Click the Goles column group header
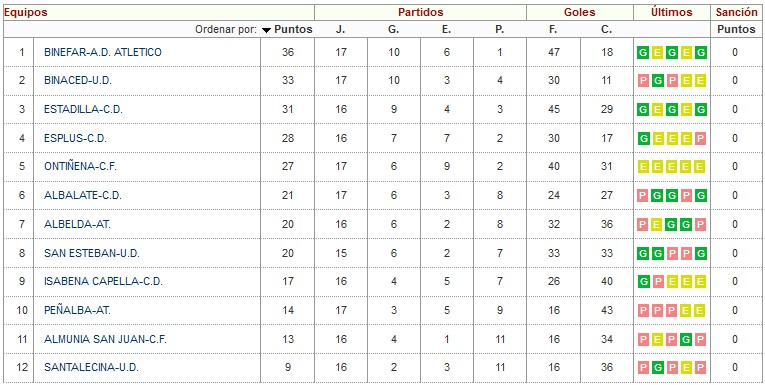Image resolution: width=765 pixels, height=385 pixels. (x=580, y=13)
